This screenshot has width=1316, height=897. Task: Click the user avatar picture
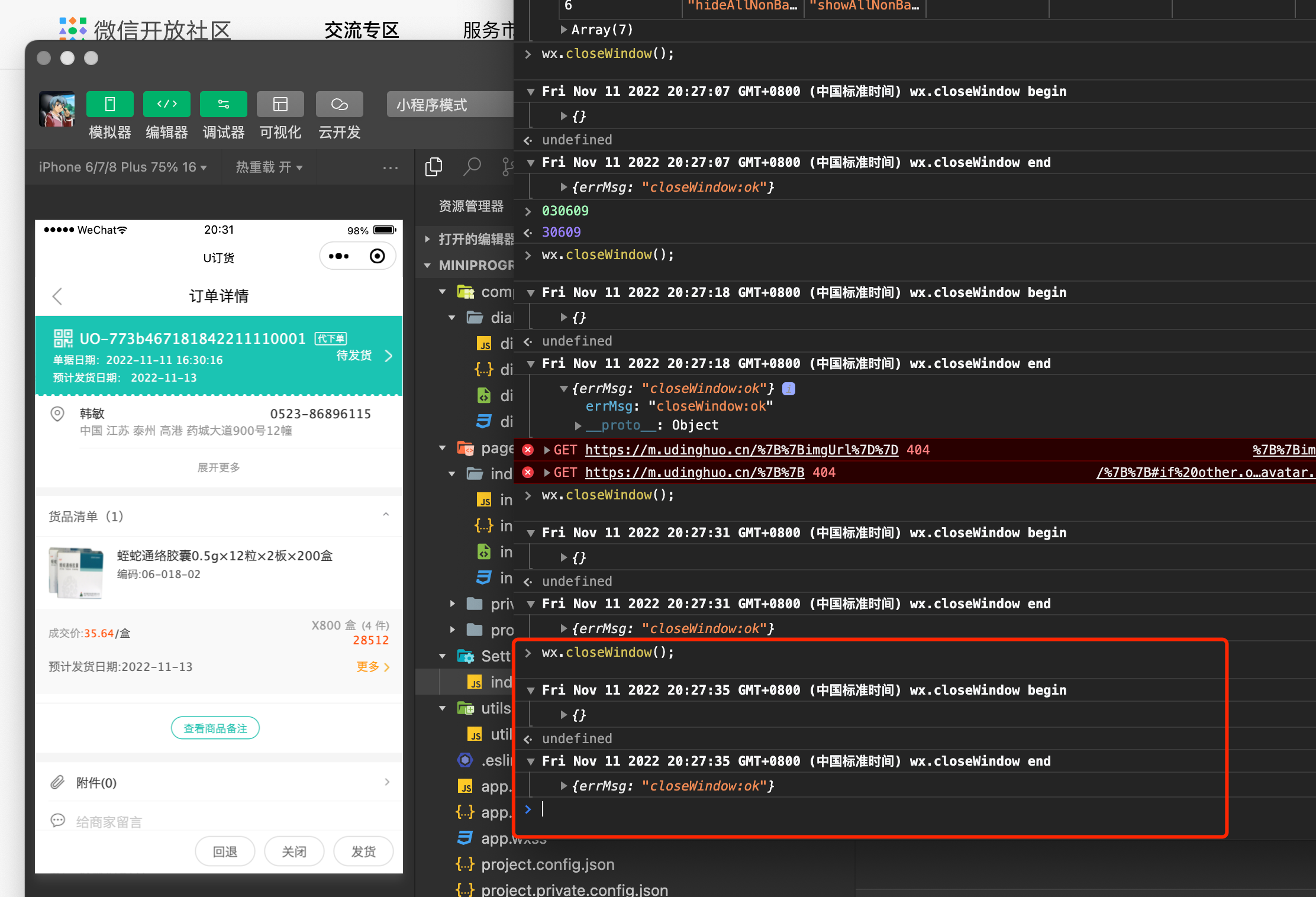click(57, 109)
